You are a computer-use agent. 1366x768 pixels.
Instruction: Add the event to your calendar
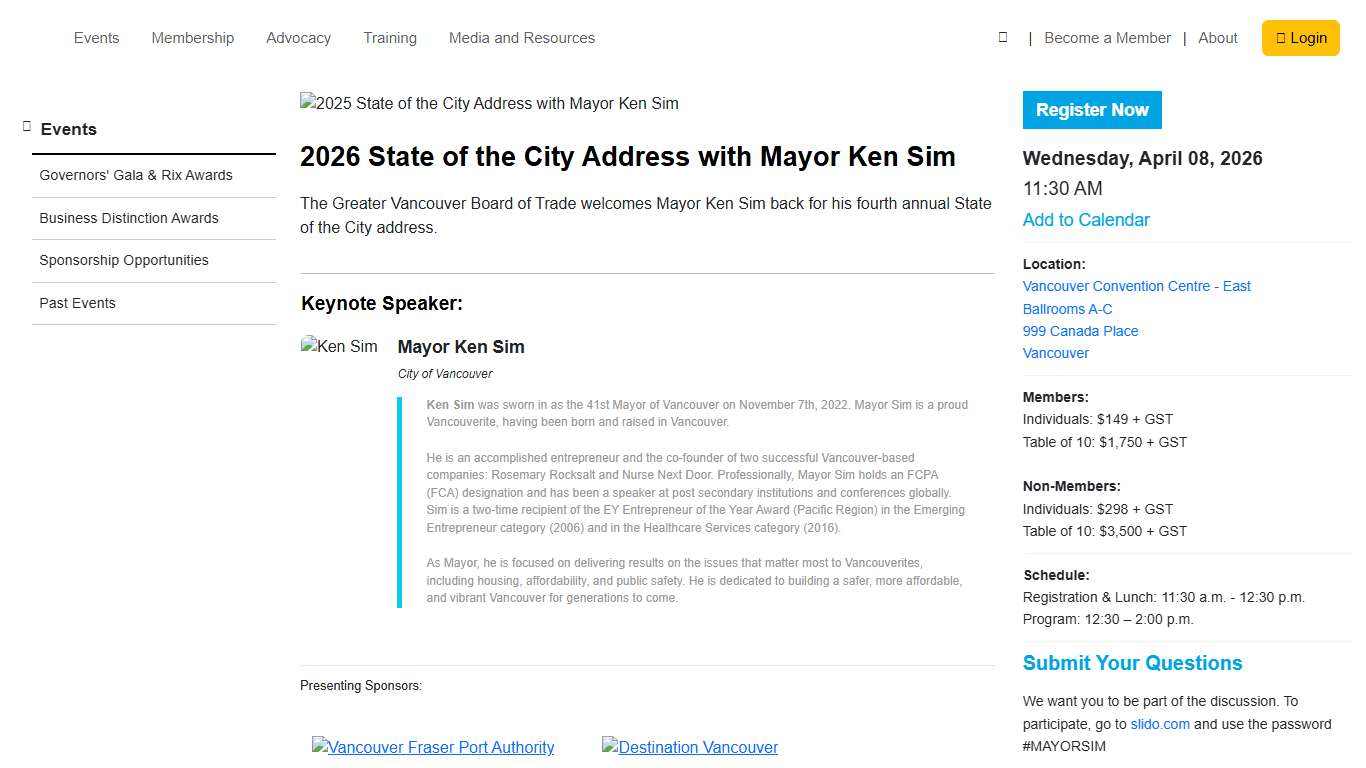click(1086, 219)
